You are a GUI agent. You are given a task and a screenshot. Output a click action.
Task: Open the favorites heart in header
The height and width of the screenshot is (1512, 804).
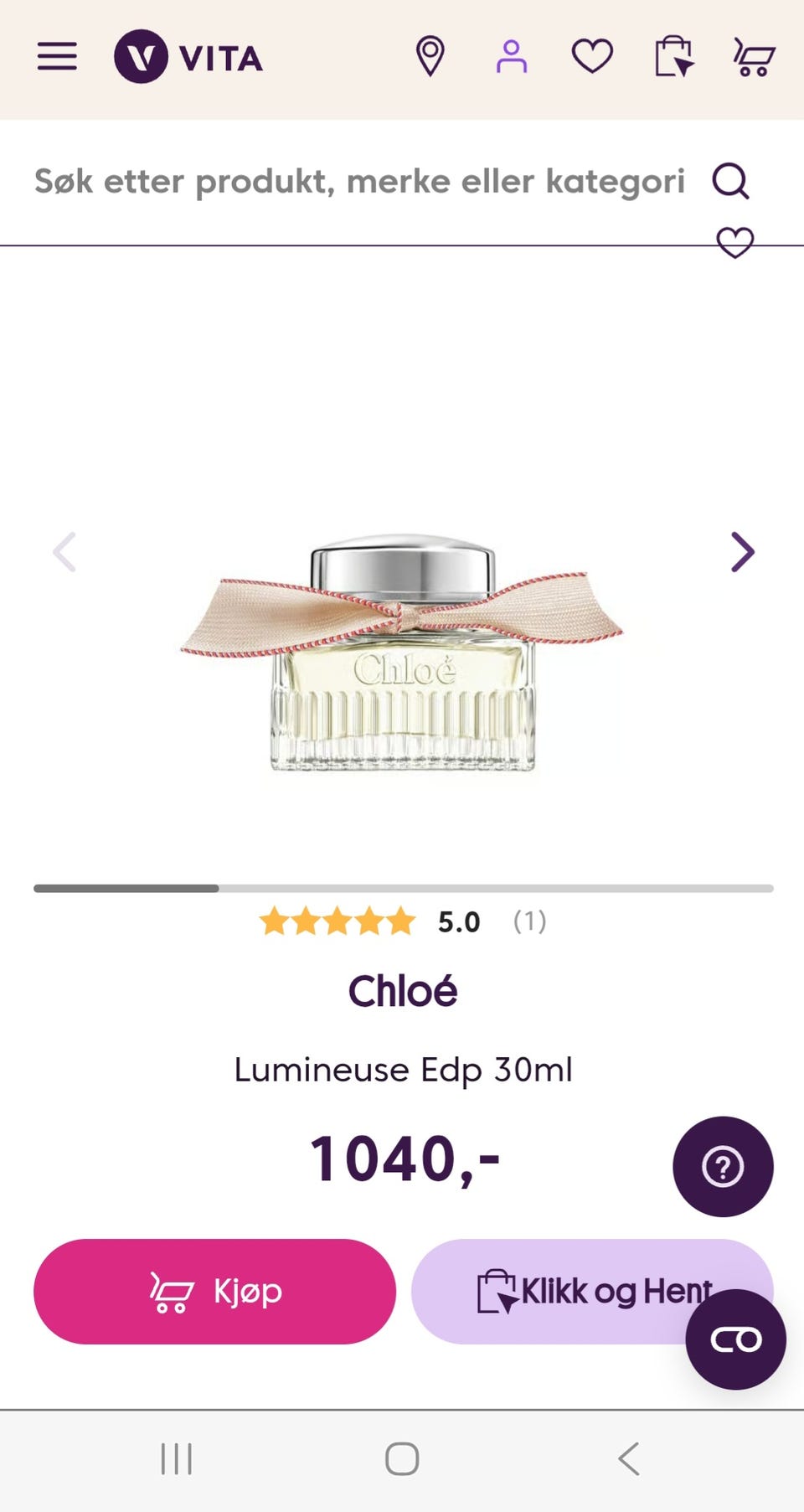[x=592, y=57]
